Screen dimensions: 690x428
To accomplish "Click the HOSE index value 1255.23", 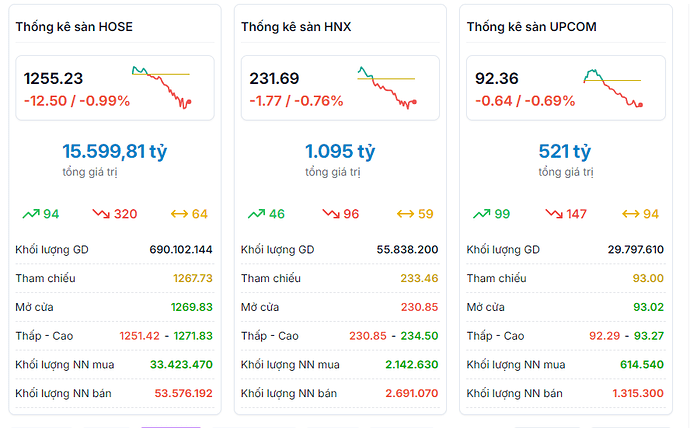I will 54,78.
